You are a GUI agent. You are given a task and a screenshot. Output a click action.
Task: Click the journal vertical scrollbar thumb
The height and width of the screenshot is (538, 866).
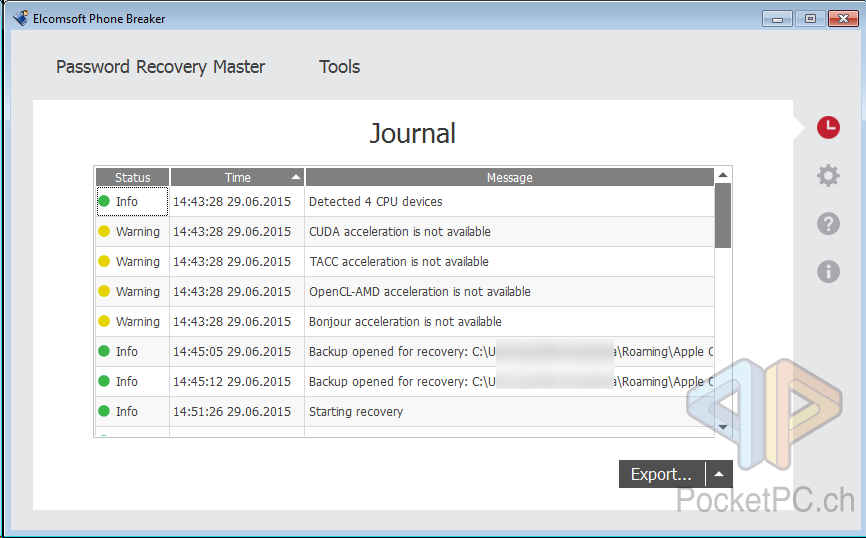pyautogui.click(x=723, y=216)
